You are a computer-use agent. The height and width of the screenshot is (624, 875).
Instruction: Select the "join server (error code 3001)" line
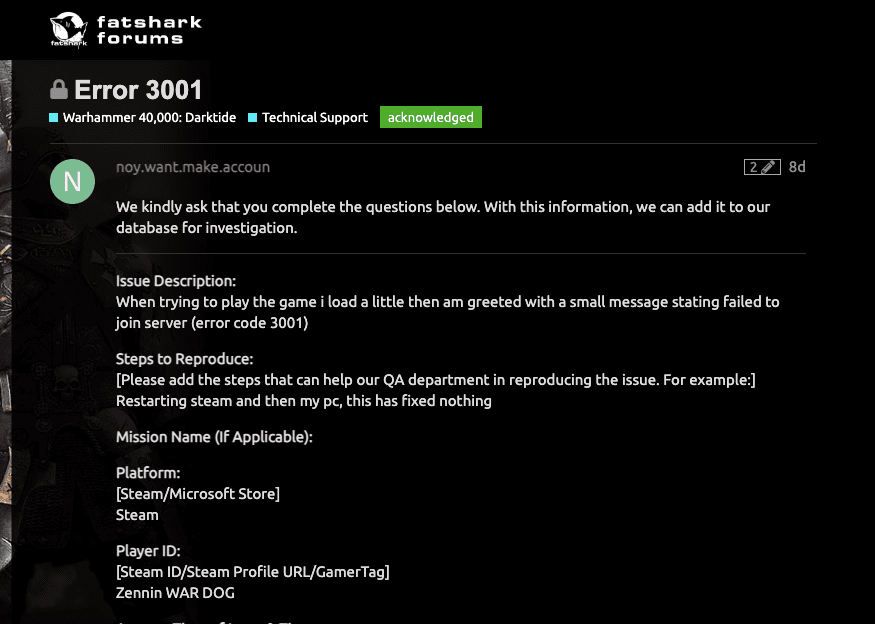(212, 323)
